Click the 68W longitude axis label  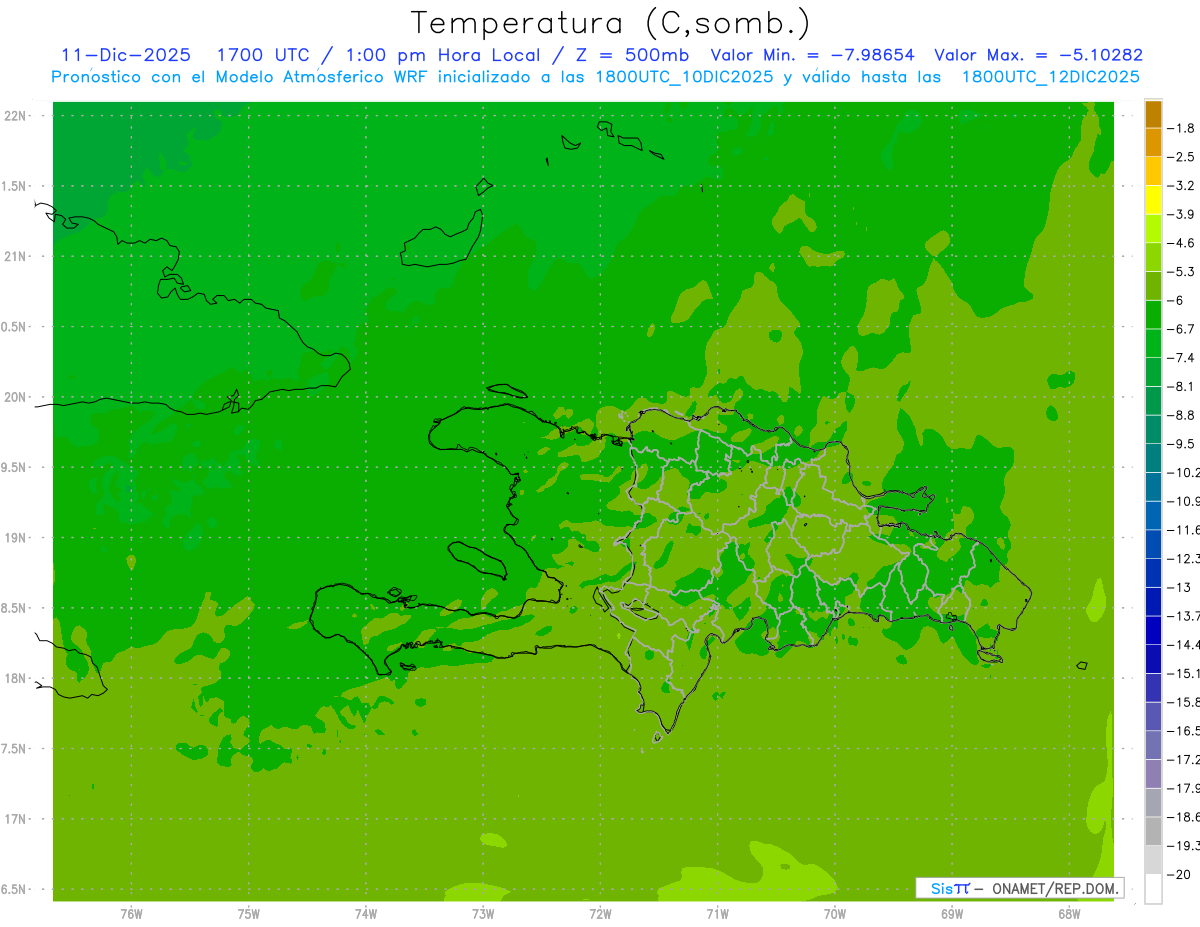1069,914
